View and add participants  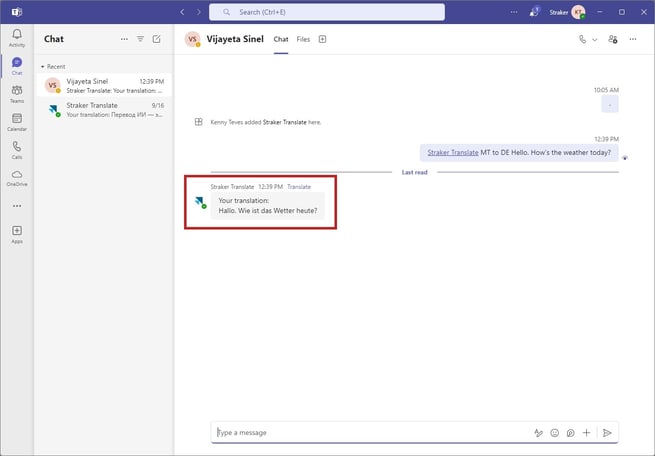613,39
